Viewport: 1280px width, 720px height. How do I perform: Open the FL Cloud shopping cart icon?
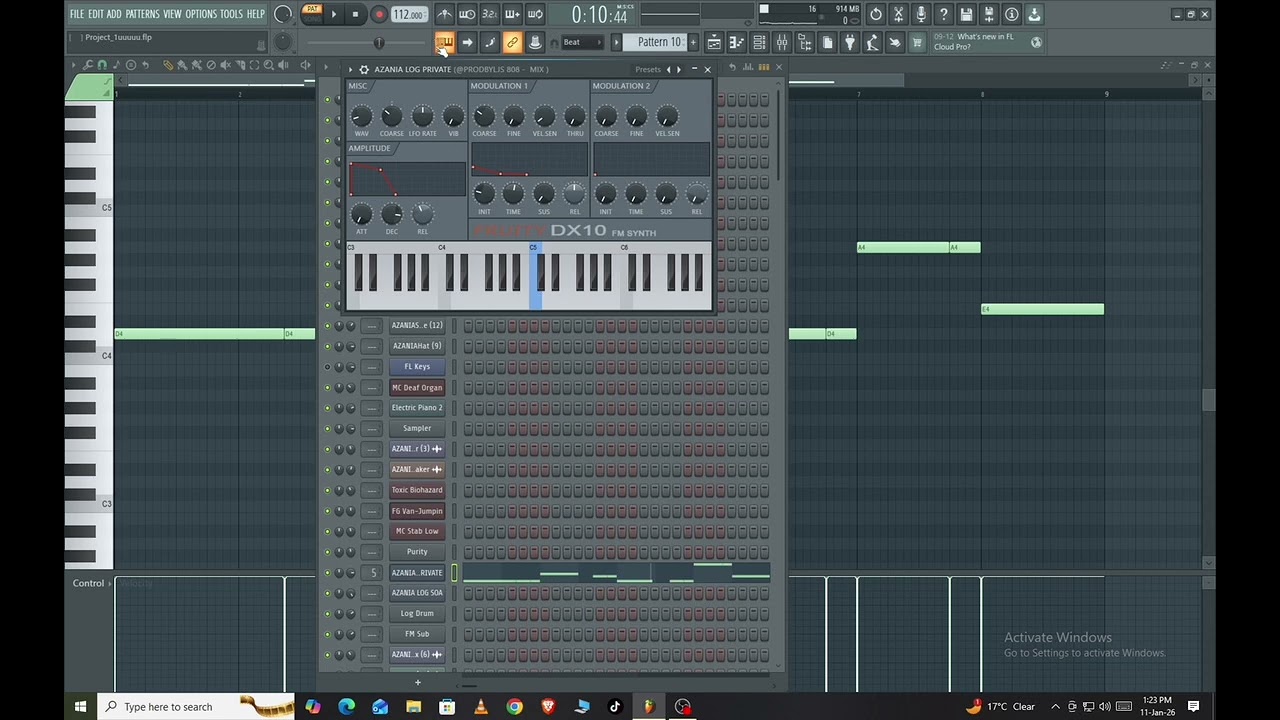pos(917,42)
